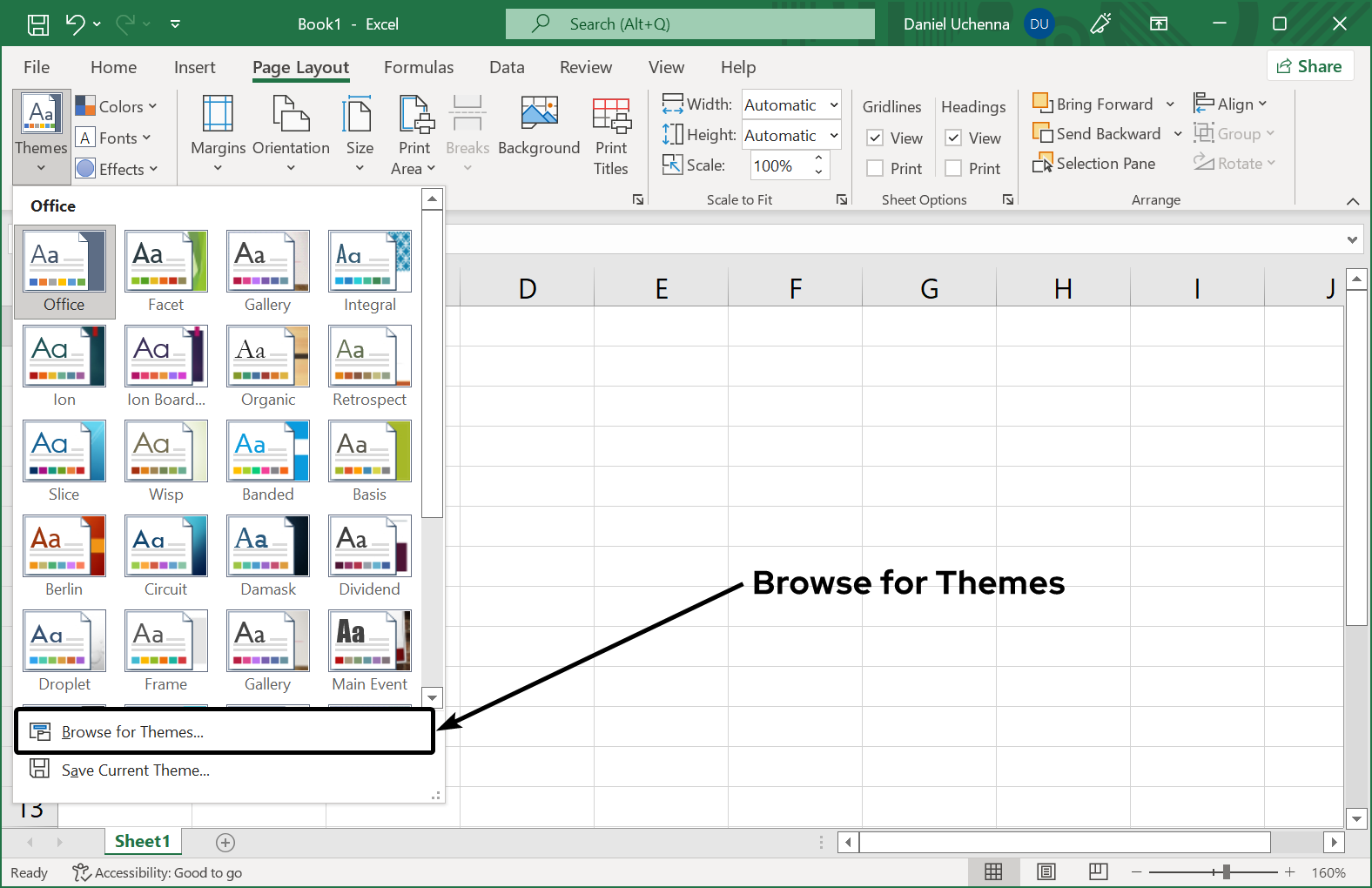Image resolution: width=1372 pixels, height=888 pixels.
Task: Switch to the Home tab
Action: [x=113, y=67]
